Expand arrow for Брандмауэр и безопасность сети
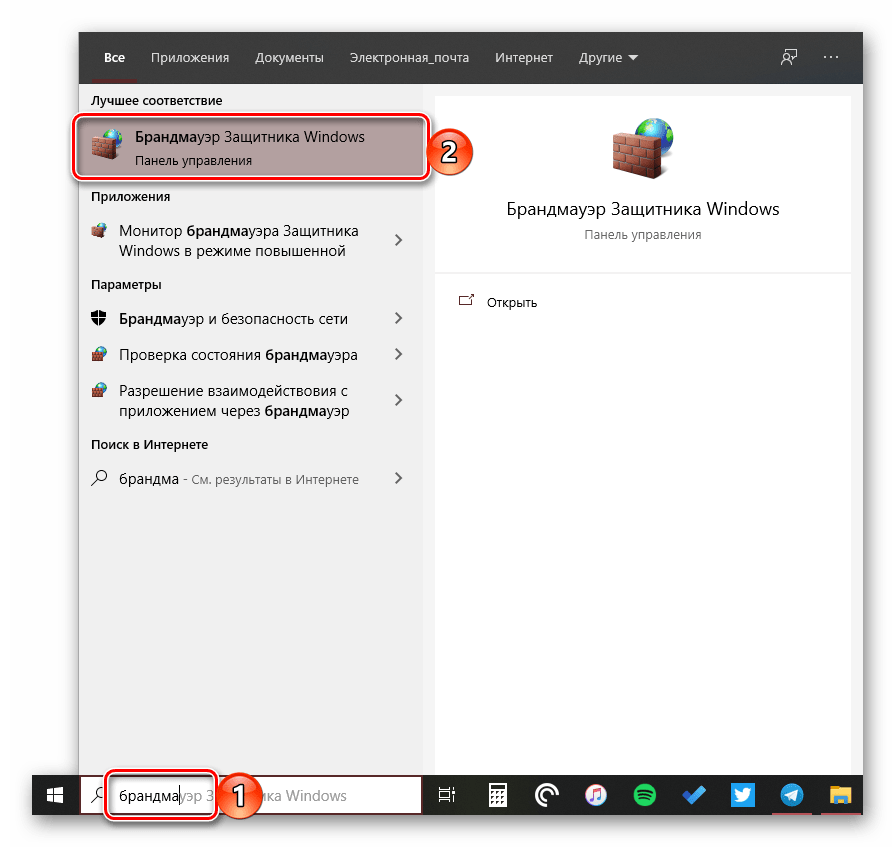895x847 pixels. click(x=399, y=319)
